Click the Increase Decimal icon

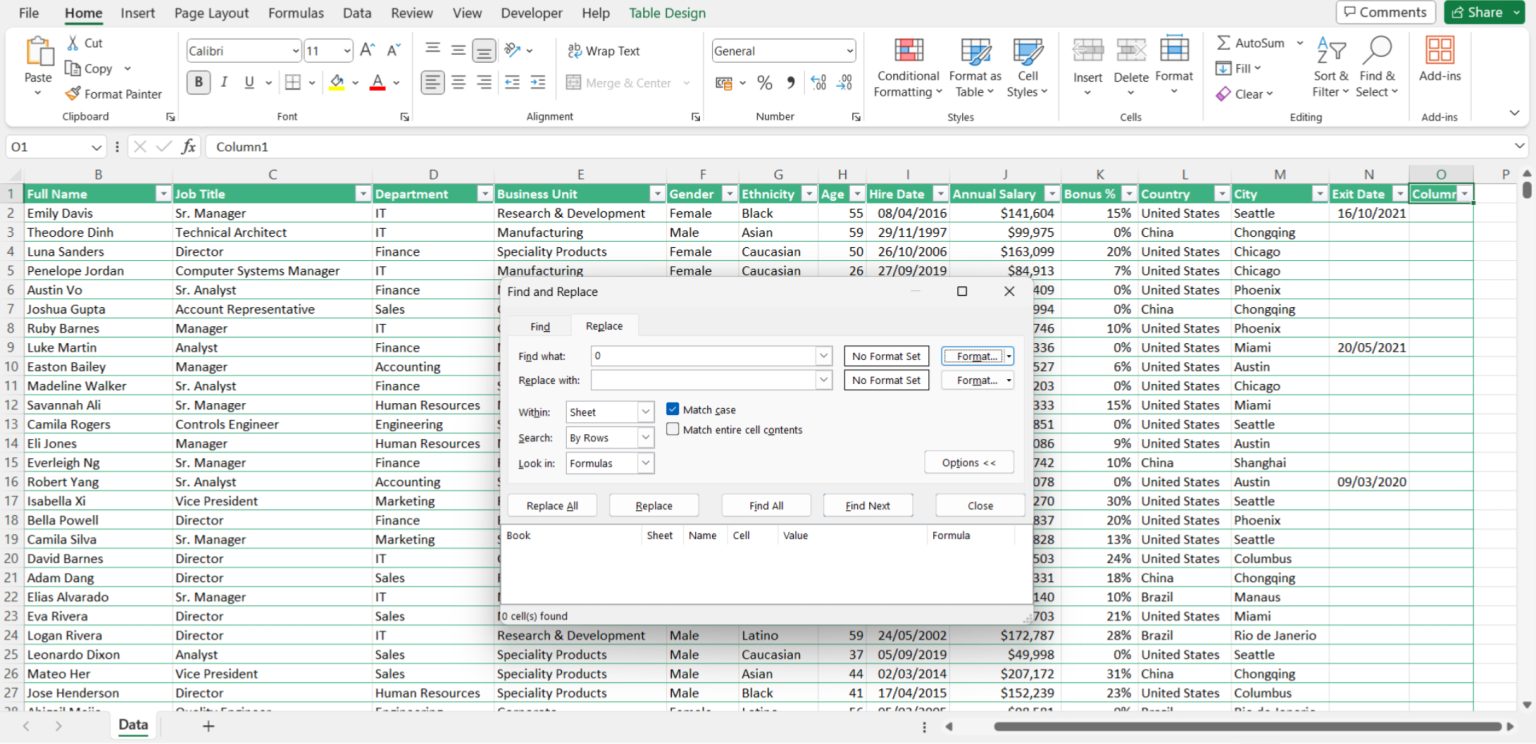pyautogui.click(x=818, y=84)
